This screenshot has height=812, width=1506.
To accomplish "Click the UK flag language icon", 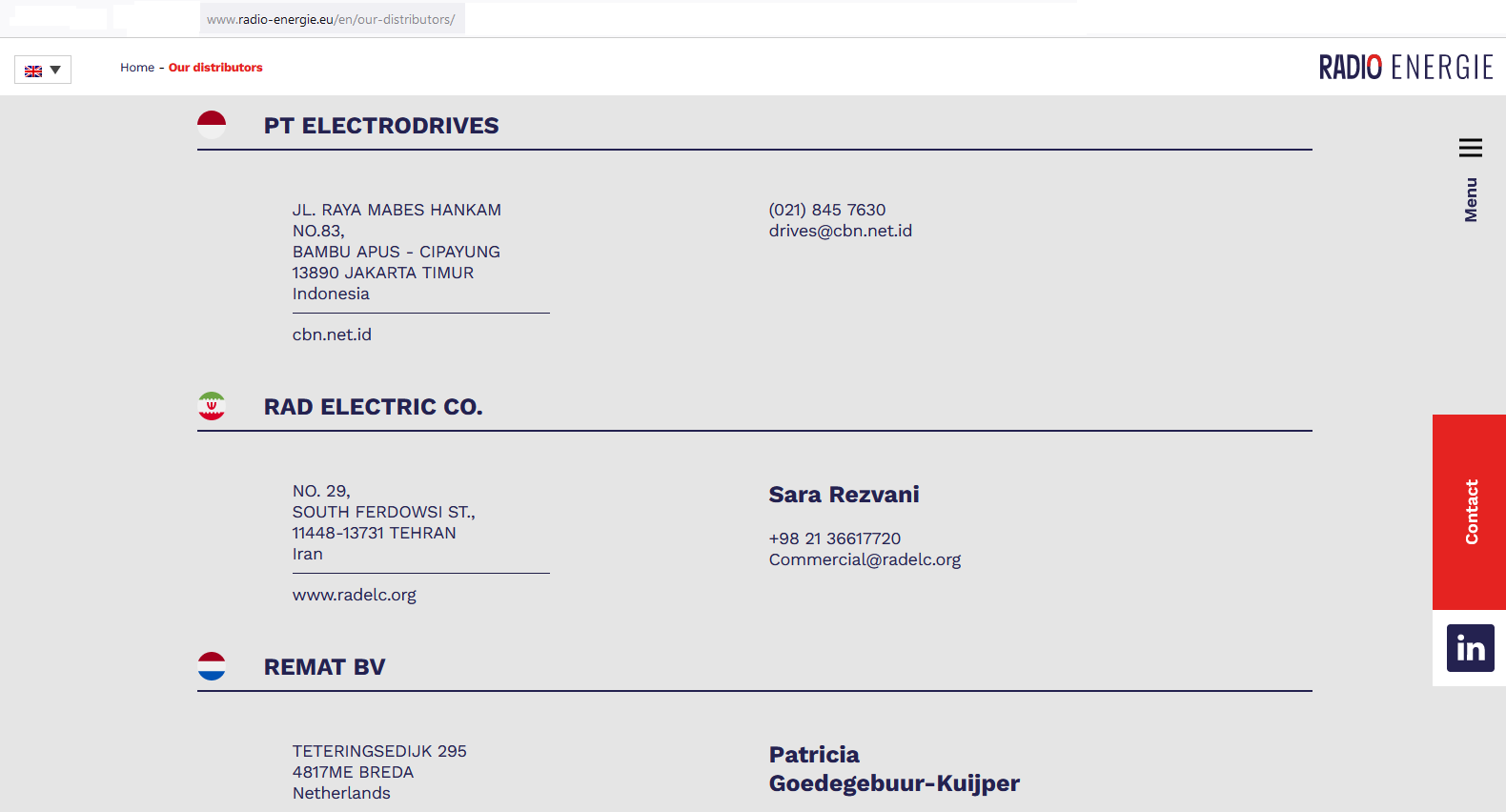I will [33, 71].
